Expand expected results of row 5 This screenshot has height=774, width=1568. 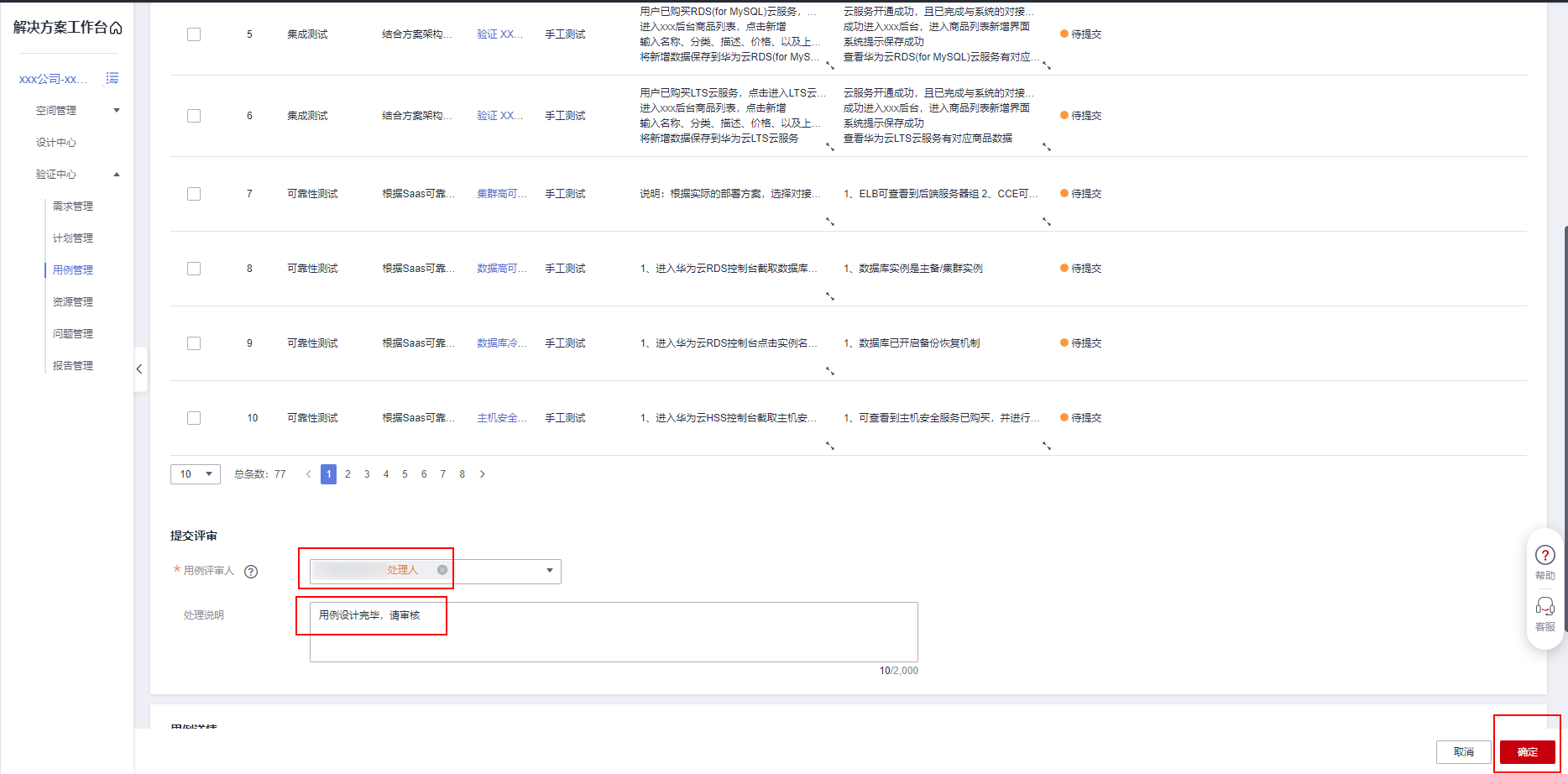(x=1047, y=65)
